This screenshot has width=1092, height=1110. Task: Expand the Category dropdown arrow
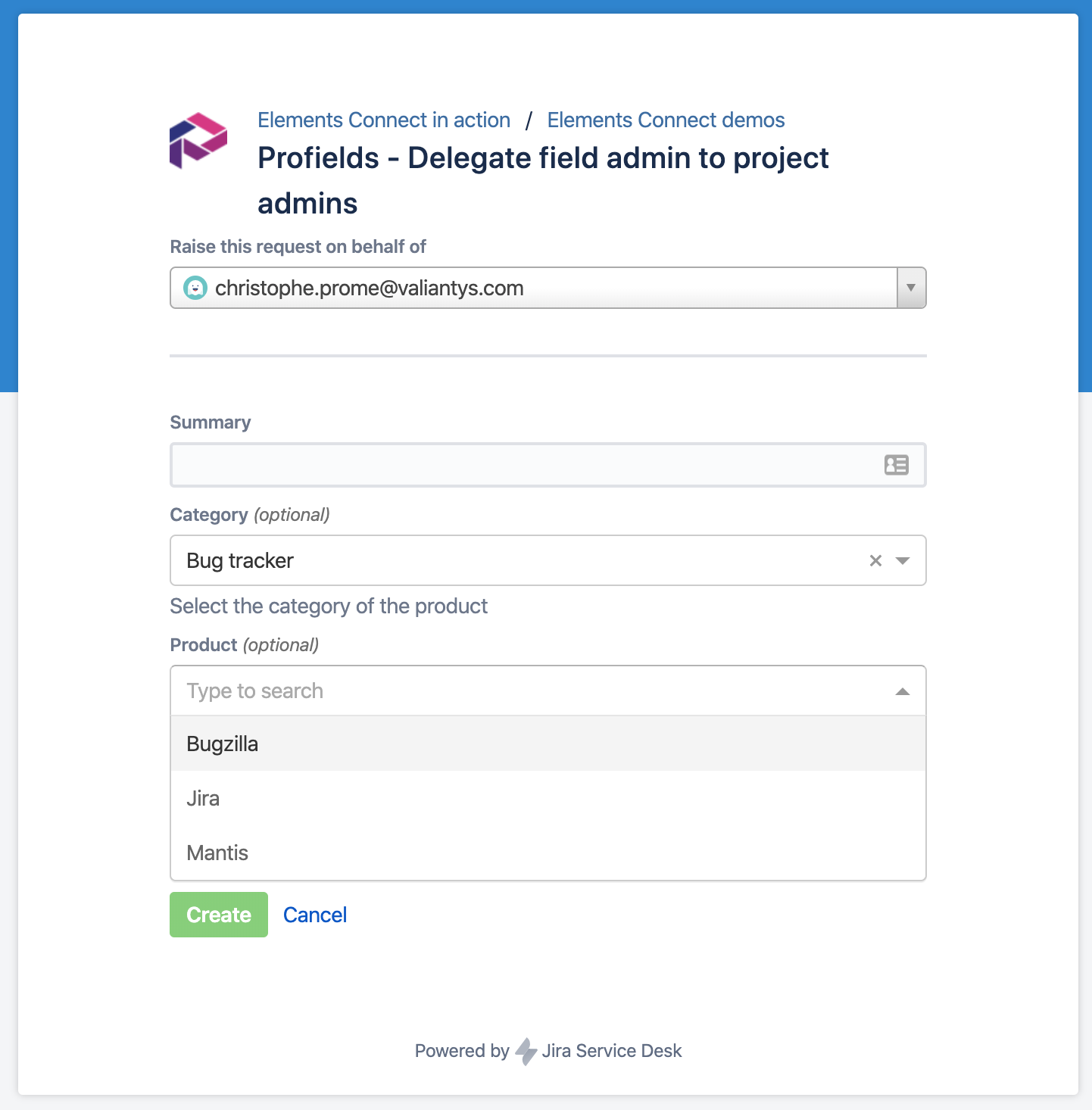903,560
